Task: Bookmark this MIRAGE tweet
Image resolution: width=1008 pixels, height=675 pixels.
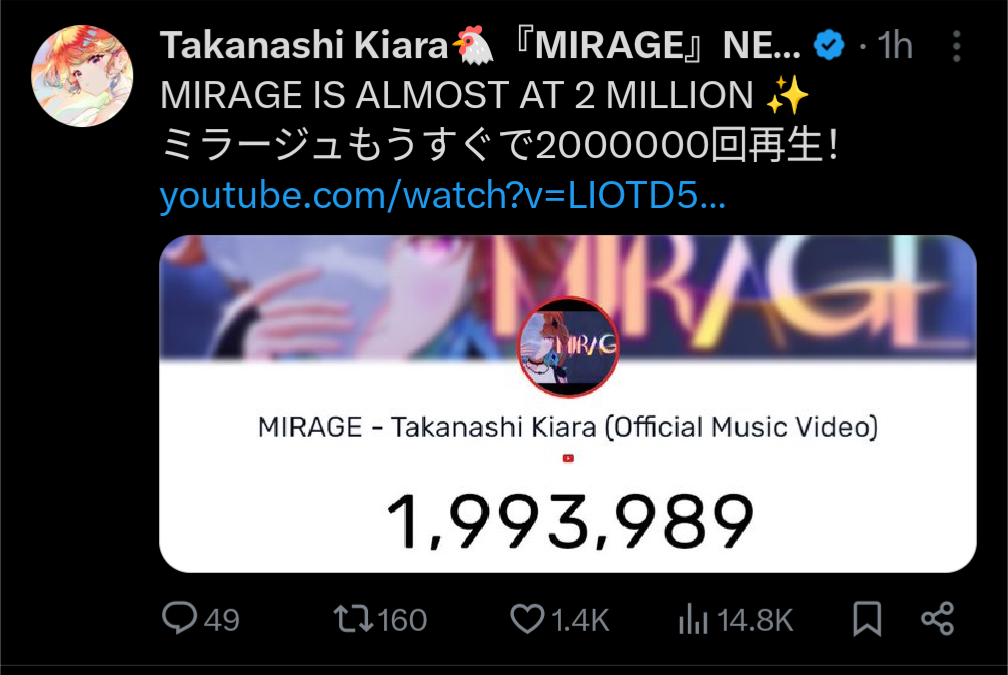Action: point(867,619)
